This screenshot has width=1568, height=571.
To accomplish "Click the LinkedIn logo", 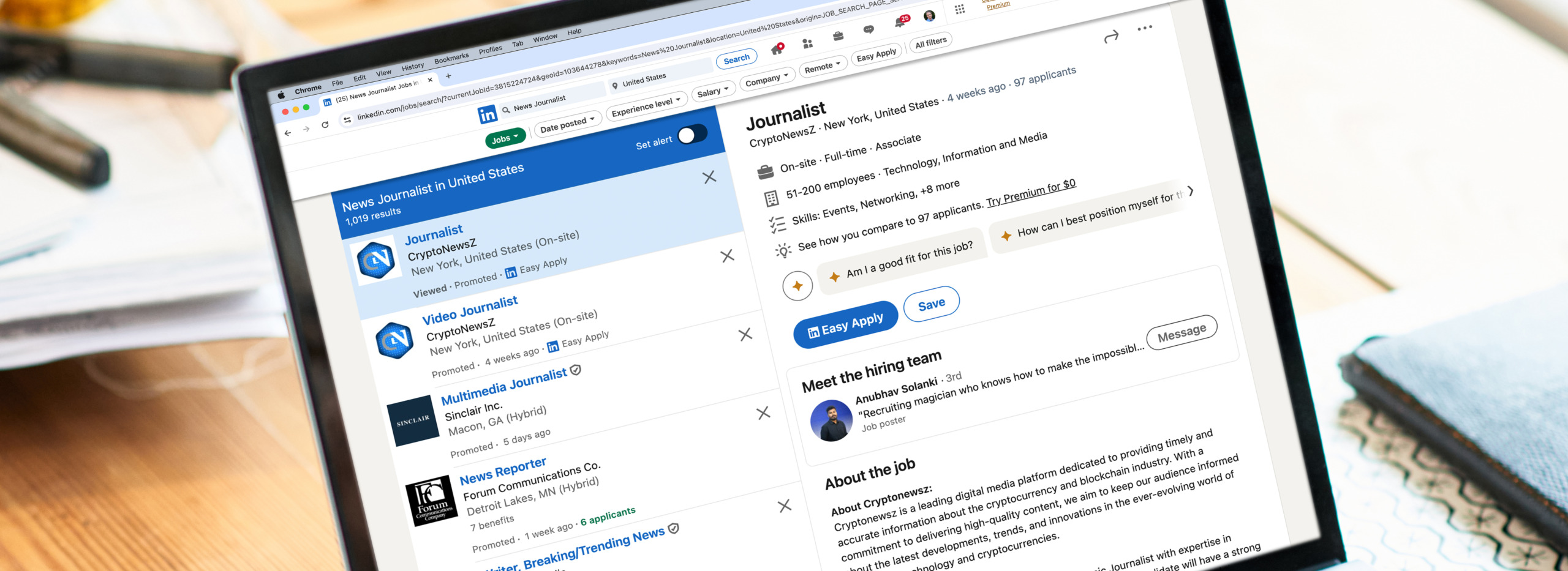I will [x=488, y=114].
